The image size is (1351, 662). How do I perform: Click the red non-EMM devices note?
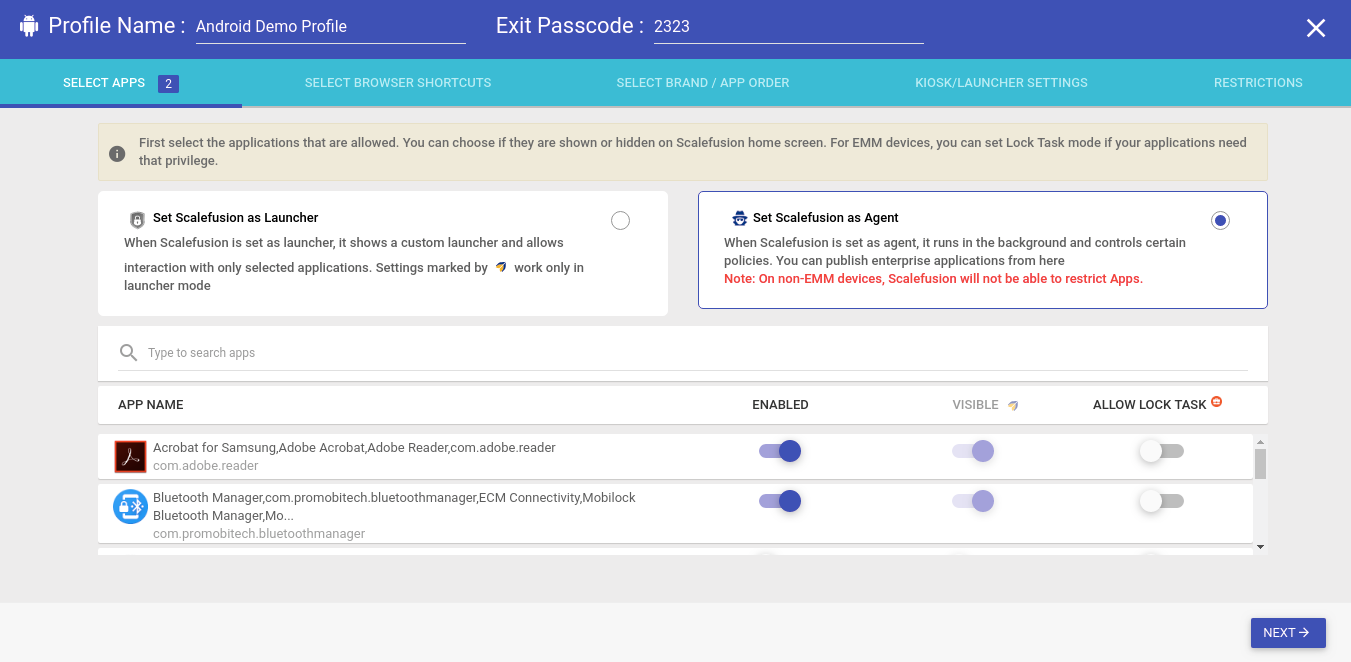coord(933,279)
